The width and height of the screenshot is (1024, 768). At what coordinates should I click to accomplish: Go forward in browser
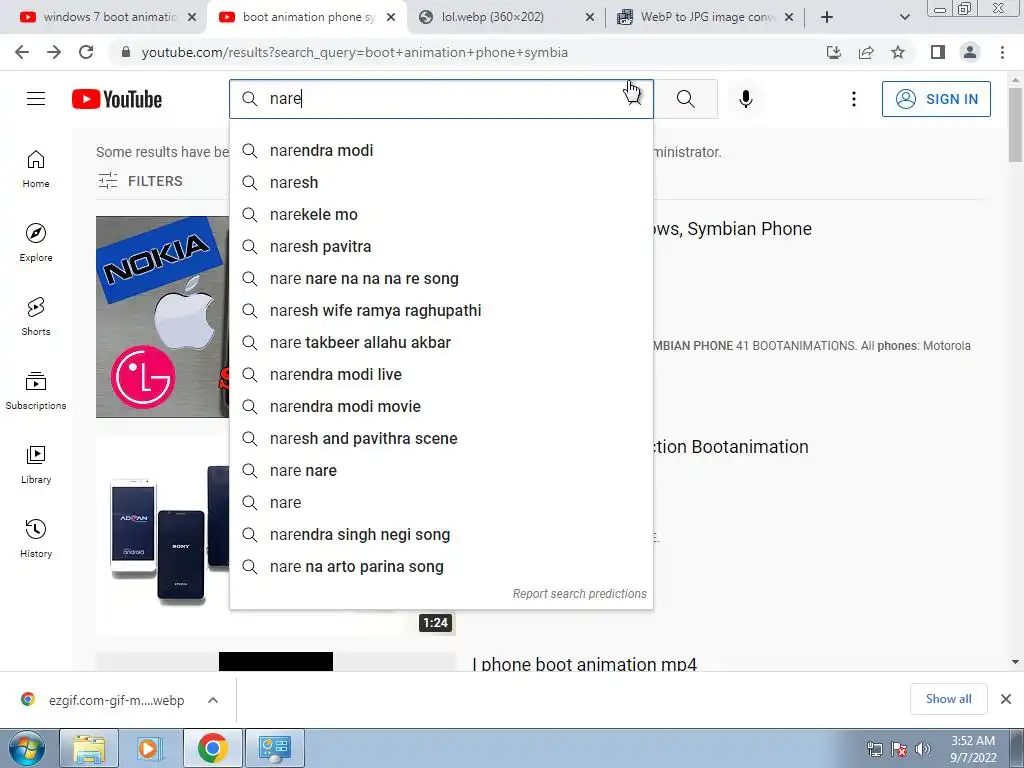click(54, 52)
